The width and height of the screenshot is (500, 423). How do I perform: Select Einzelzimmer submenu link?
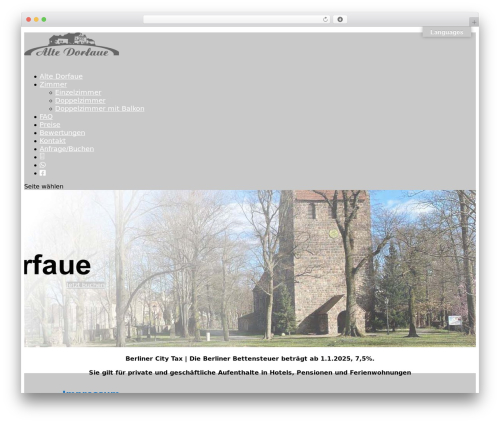tap(78, 92)
